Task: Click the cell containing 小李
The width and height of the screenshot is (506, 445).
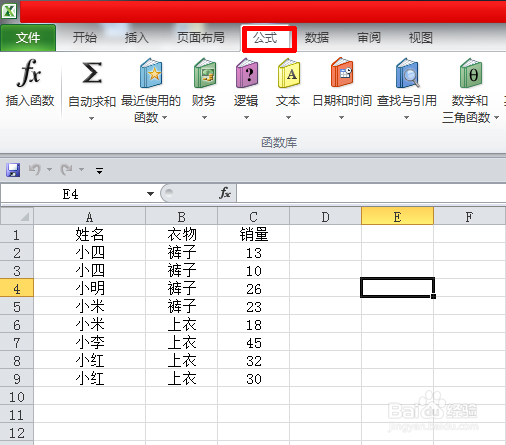Action: [x=89, y=343]
